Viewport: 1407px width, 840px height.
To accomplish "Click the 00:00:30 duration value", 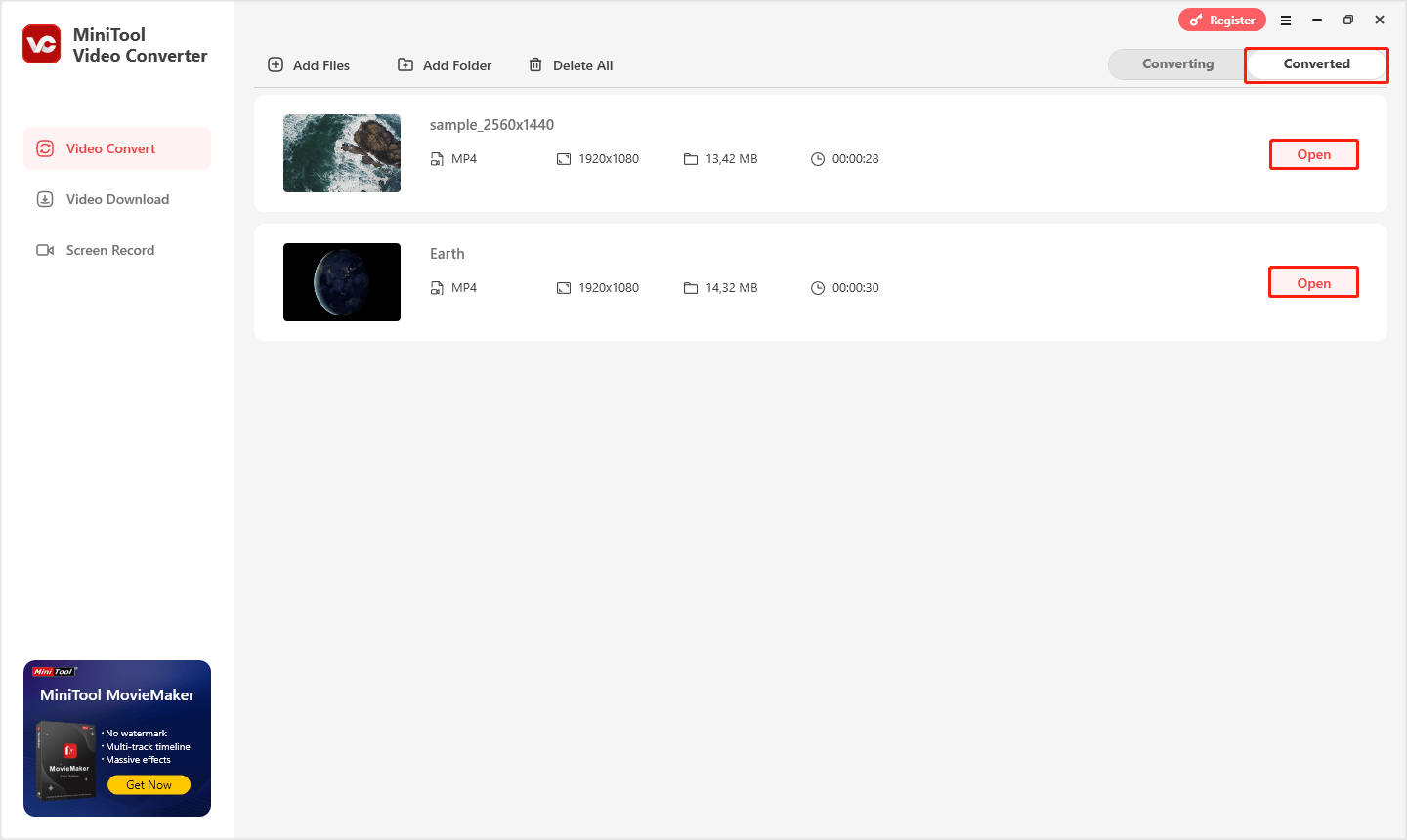I will pos(856,288).
